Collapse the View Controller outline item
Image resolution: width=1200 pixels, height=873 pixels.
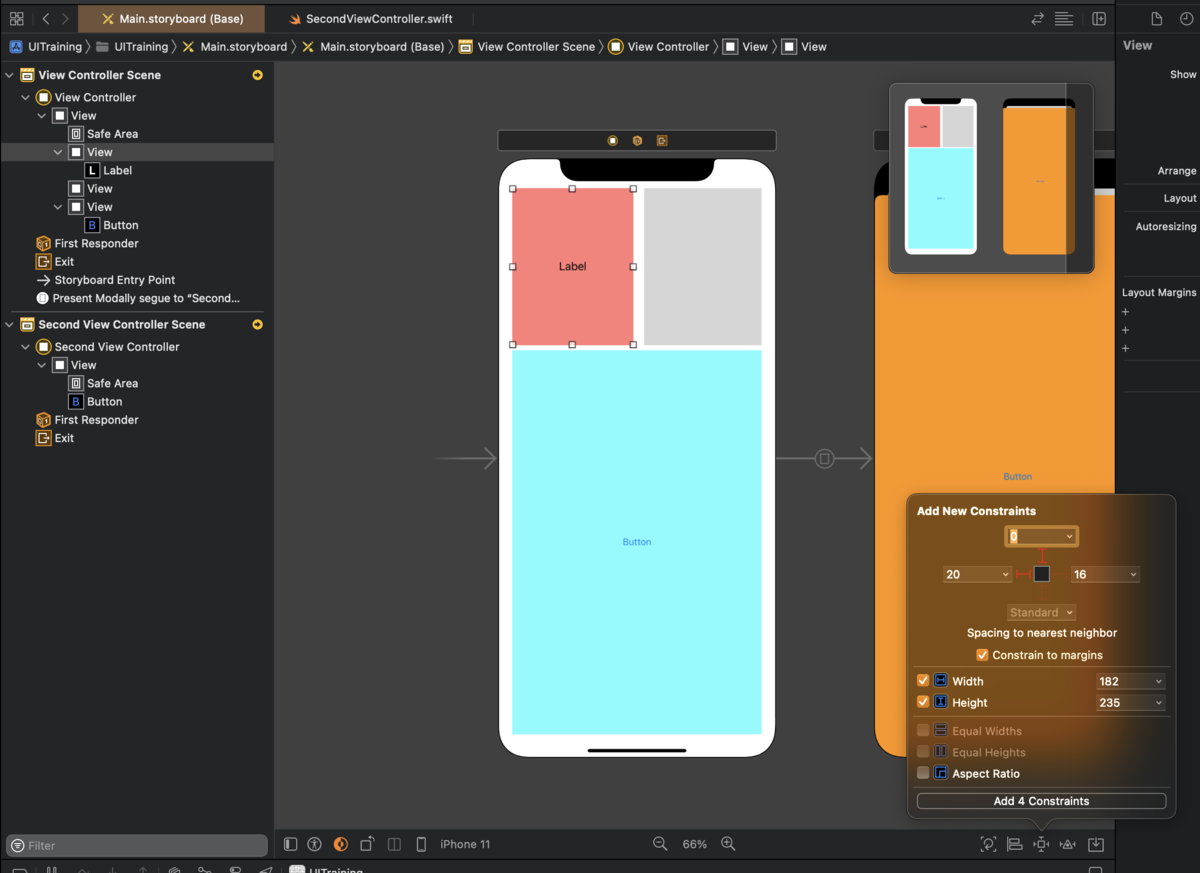(26, 98)
